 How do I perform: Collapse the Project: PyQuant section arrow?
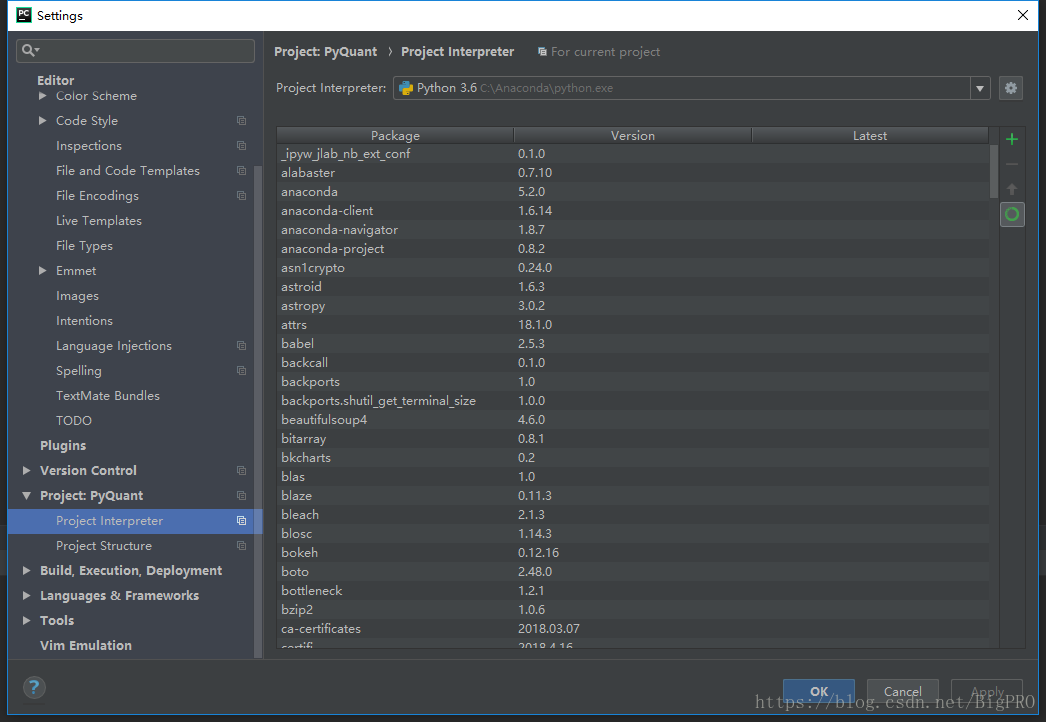click(x=27, y=496)
